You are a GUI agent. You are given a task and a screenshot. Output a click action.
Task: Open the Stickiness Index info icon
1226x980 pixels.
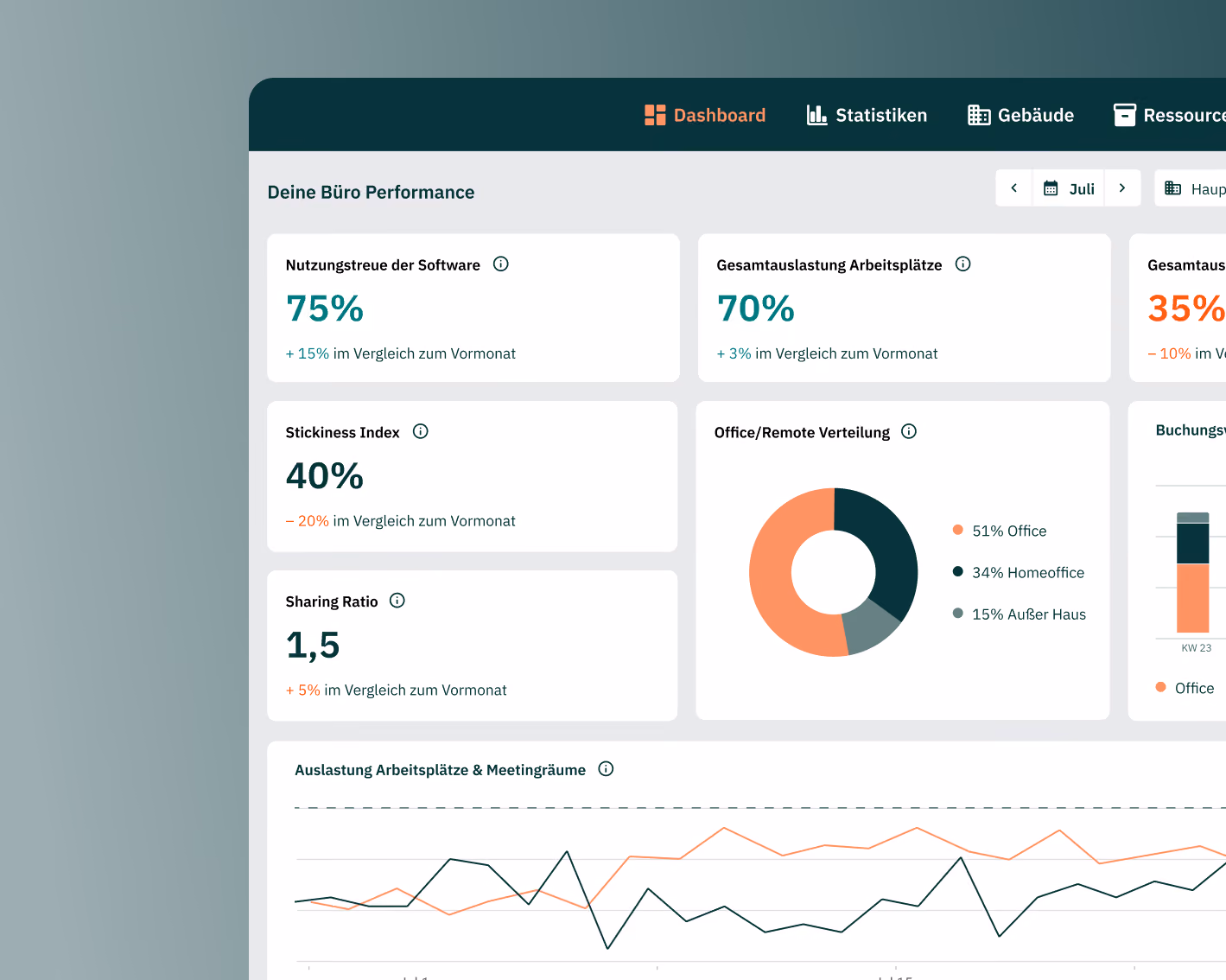(421, 431)
